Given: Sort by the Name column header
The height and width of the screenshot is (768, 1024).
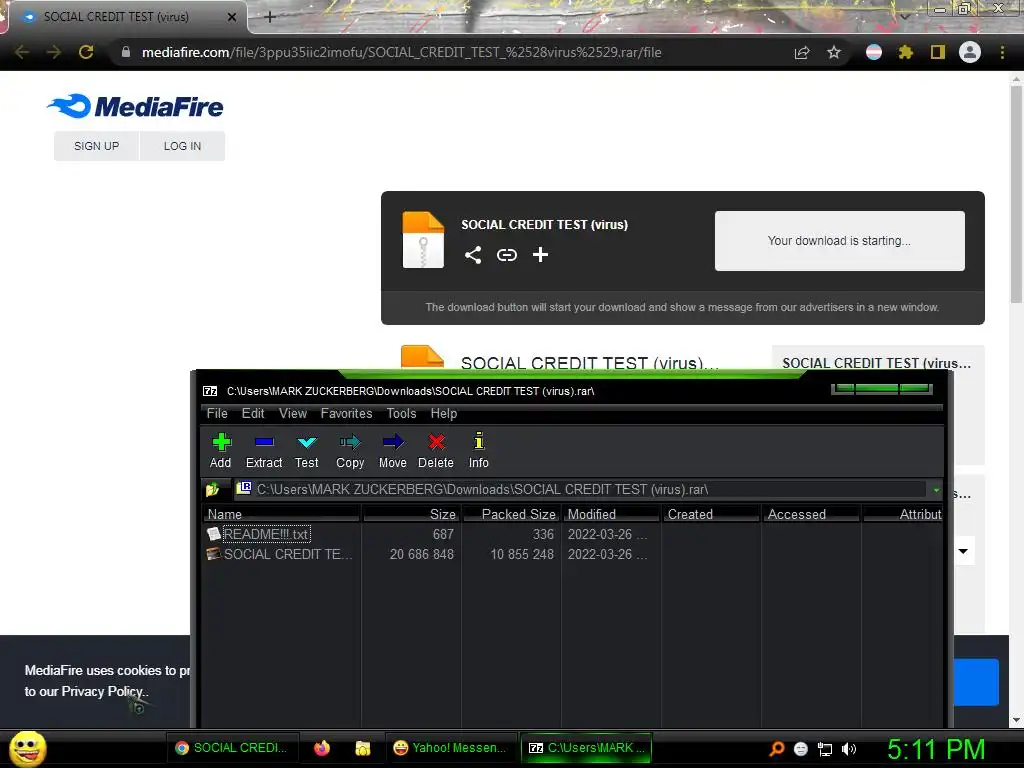Looking at the screenshot, I should [x=281, y=514].
